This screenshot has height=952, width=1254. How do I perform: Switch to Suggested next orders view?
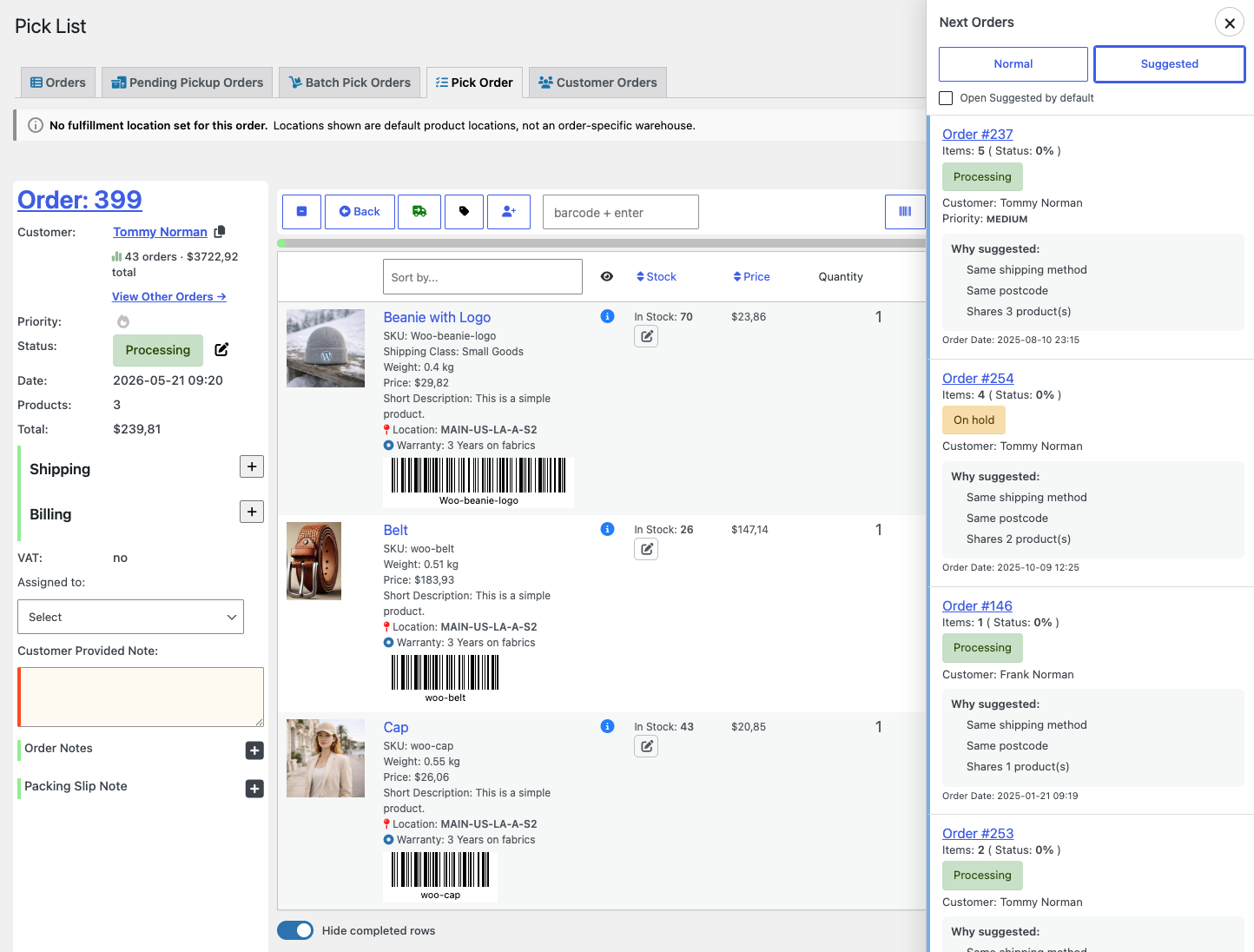click(1170, 64)
